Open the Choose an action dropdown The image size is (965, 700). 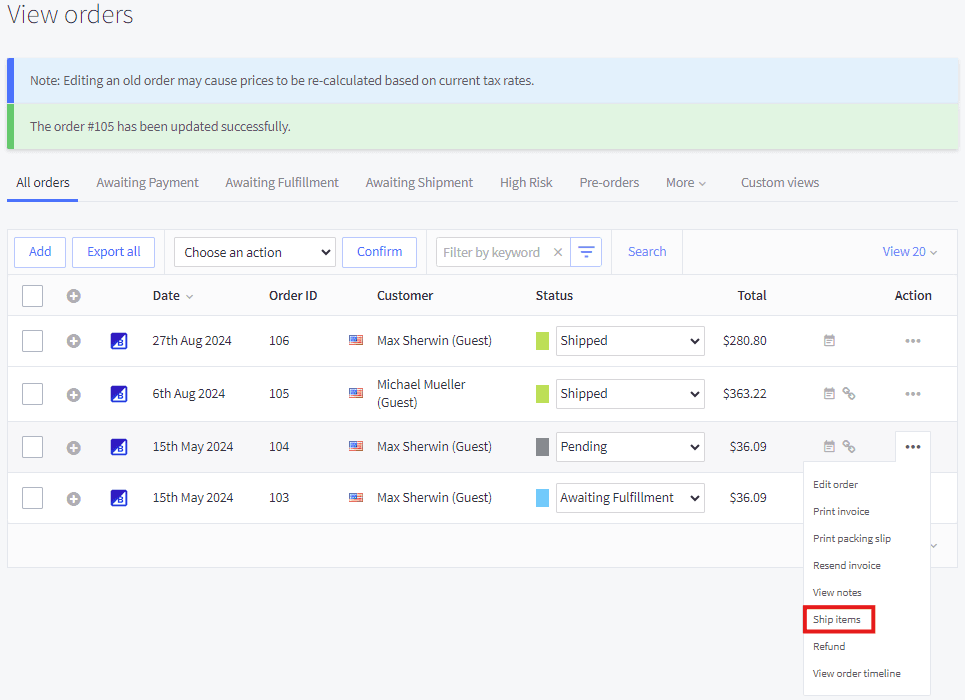[x=255, y=252]
